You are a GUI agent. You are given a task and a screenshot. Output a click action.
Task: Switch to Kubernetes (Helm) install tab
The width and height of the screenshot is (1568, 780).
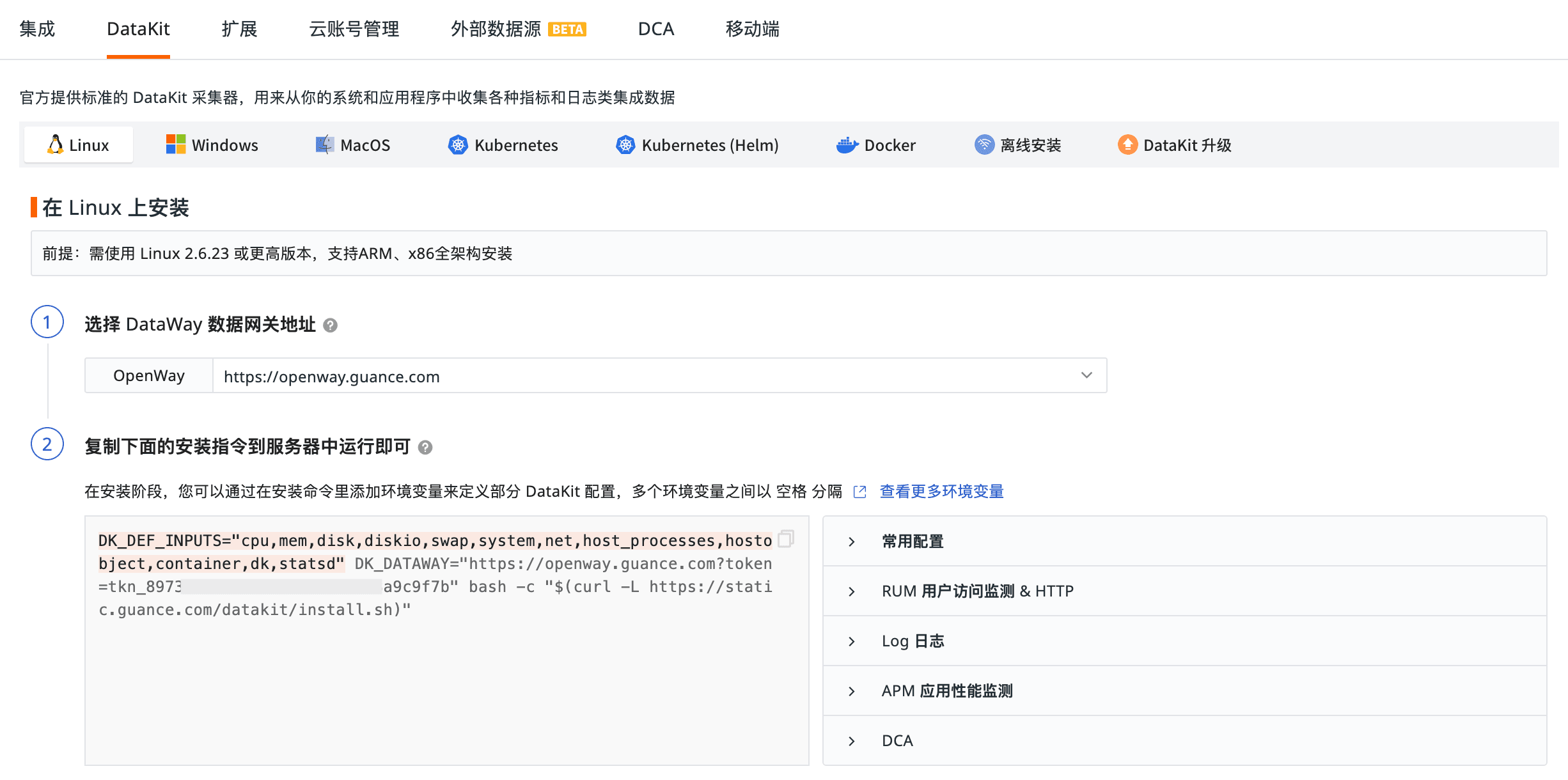(697, 145)
